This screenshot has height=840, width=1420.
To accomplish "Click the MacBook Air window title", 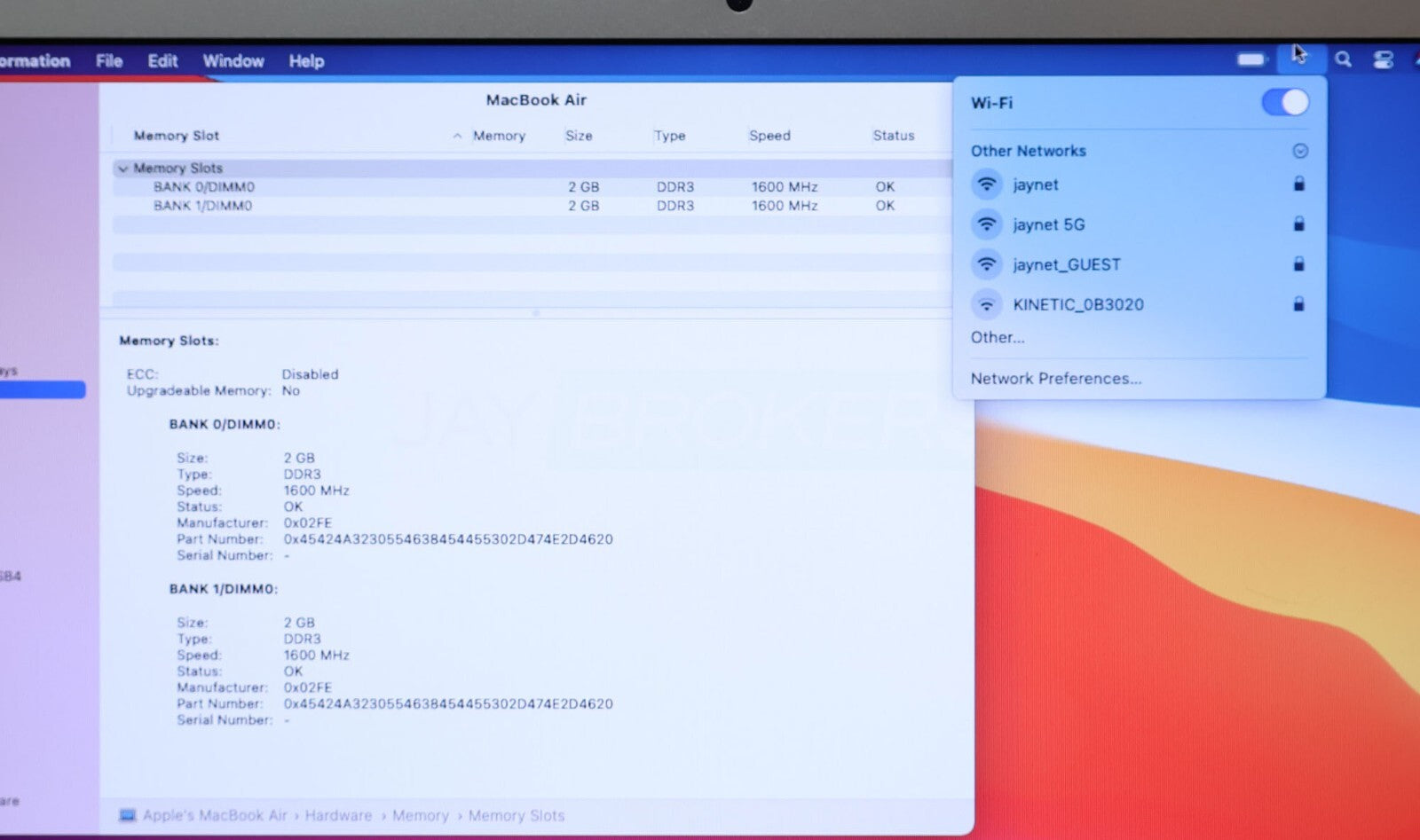I will pos(536,100).
